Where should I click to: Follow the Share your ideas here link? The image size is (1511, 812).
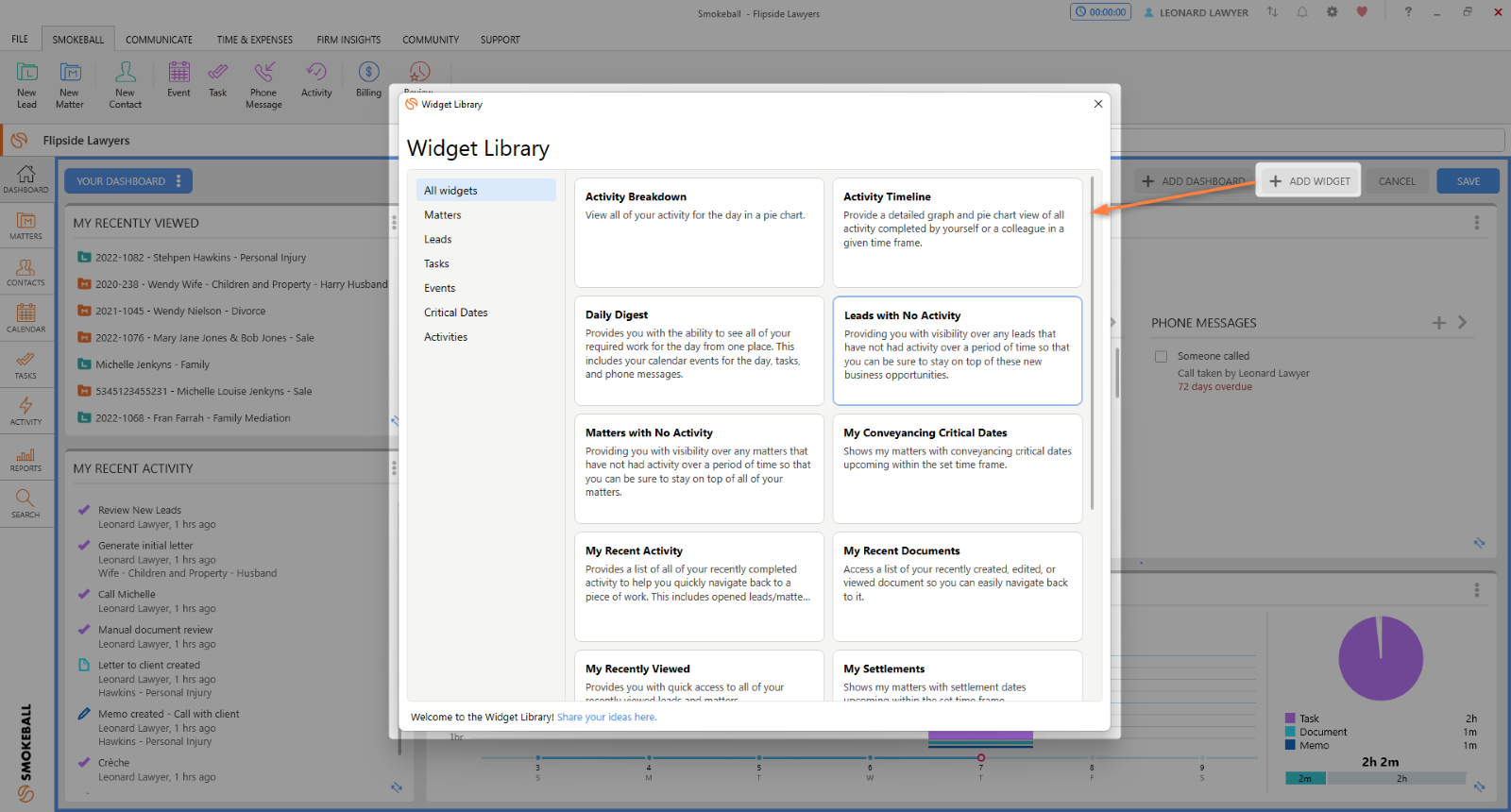(x=606, y=718)
